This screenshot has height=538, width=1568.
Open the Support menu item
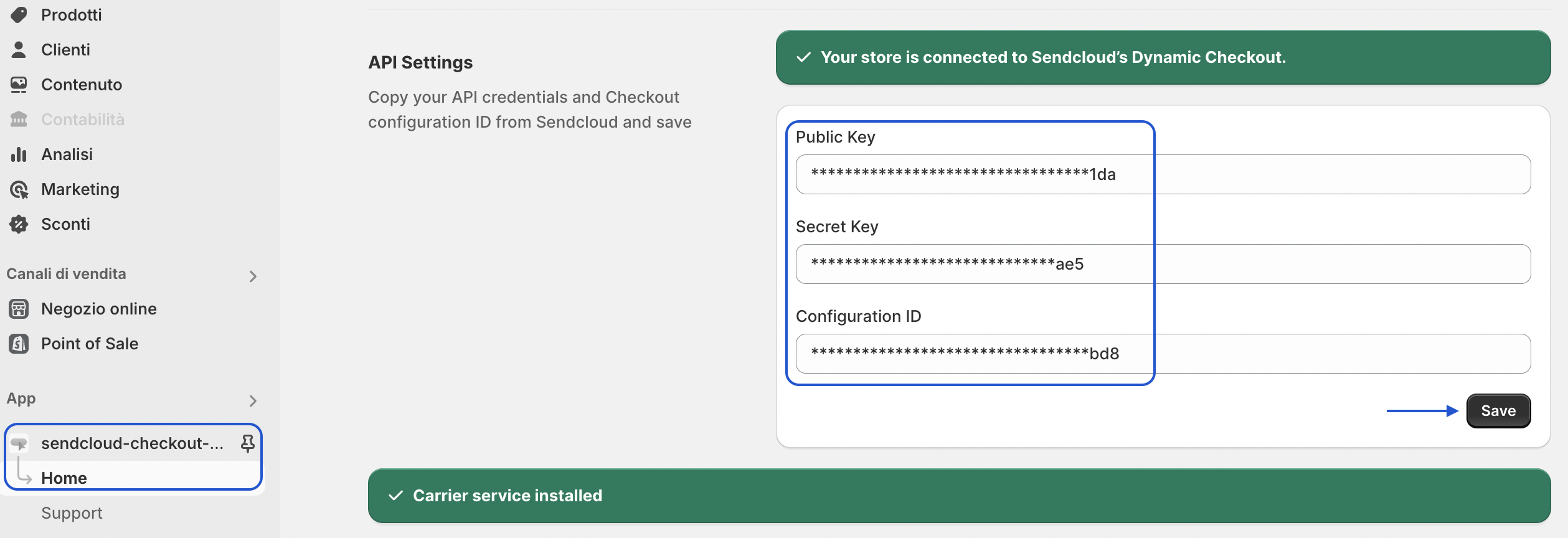(x=72, y=513)
